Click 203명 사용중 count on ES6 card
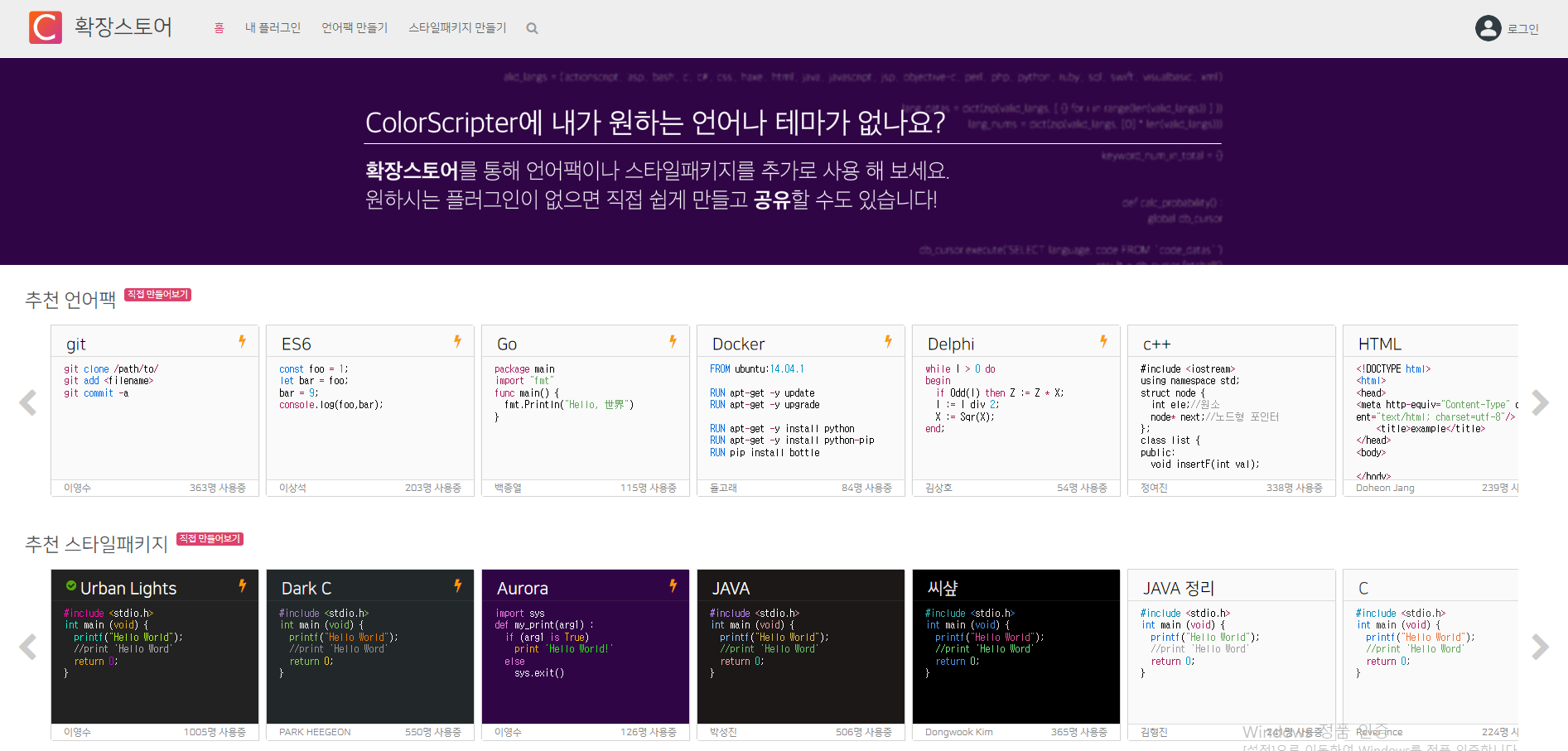Viewport: 1568px width, 751px height. (432, 488)
